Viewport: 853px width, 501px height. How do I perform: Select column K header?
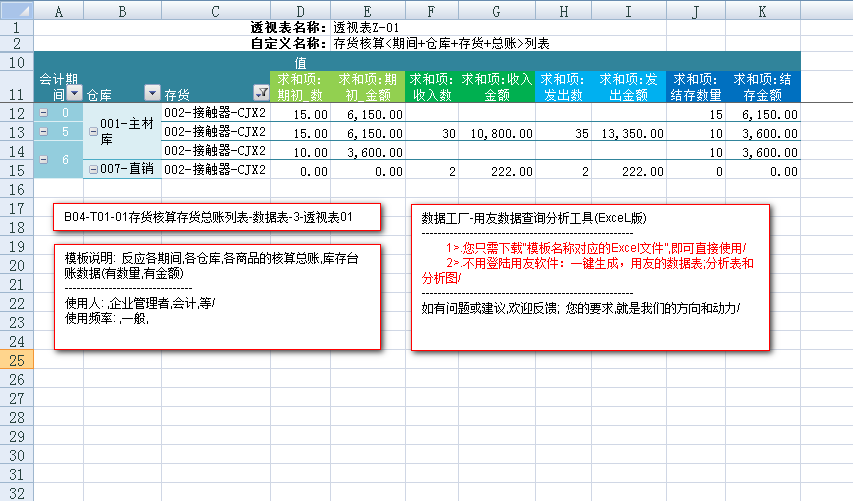762,10
